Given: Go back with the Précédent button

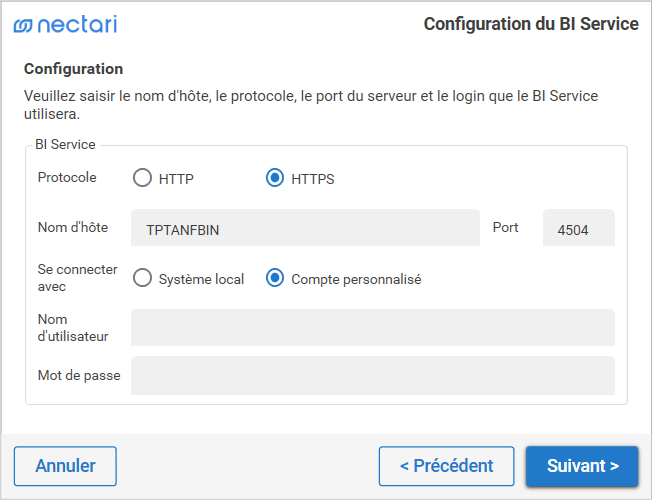Looking at the screenshot, I should (446, 466).
